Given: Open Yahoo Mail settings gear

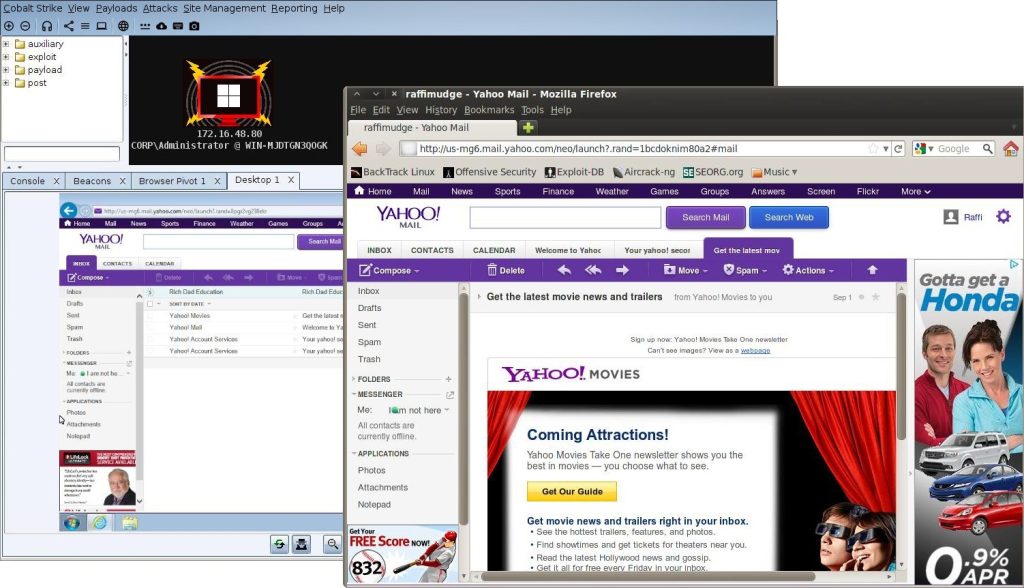Looking at the screenshot, I should [x=1003, y=216].
